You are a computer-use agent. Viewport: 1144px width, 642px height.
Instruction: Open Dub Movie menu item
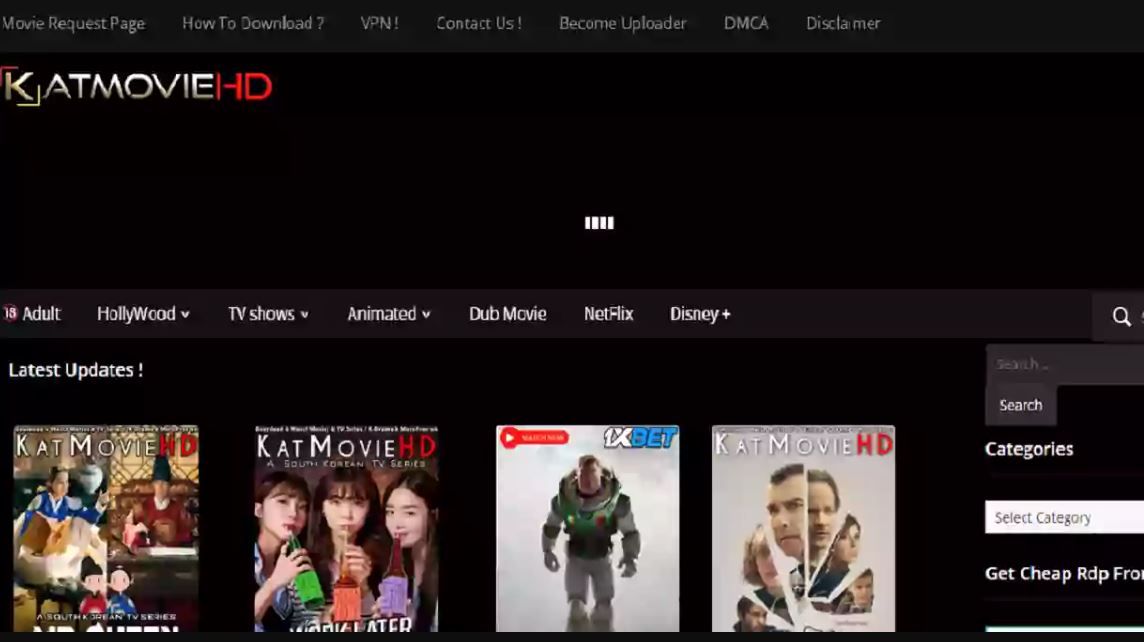point(508,314)
